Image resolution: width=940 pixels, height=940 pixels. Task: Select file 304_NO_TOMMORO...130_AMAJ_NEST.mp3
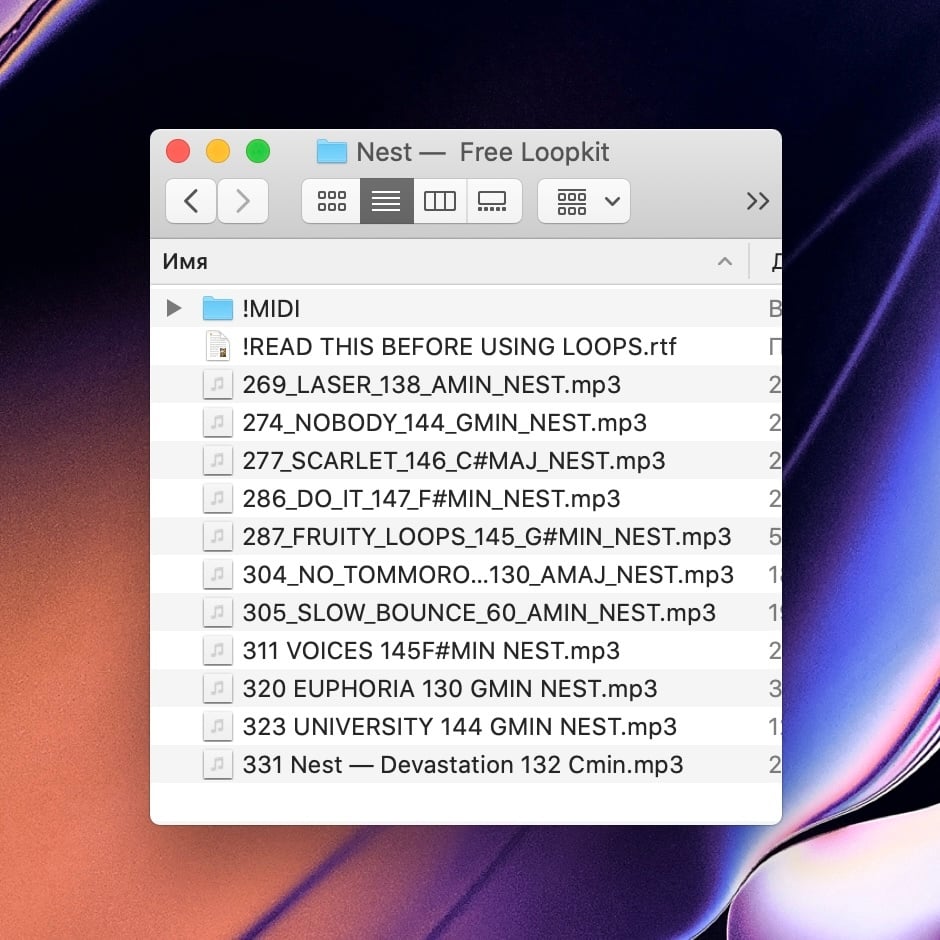pos(488,574)
